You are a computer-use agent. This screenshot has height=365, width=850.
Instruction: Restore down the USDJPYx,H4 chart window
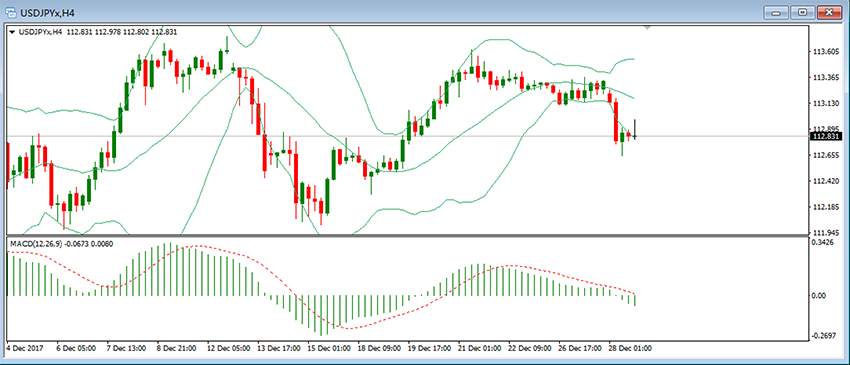click(x=803, y=11)
